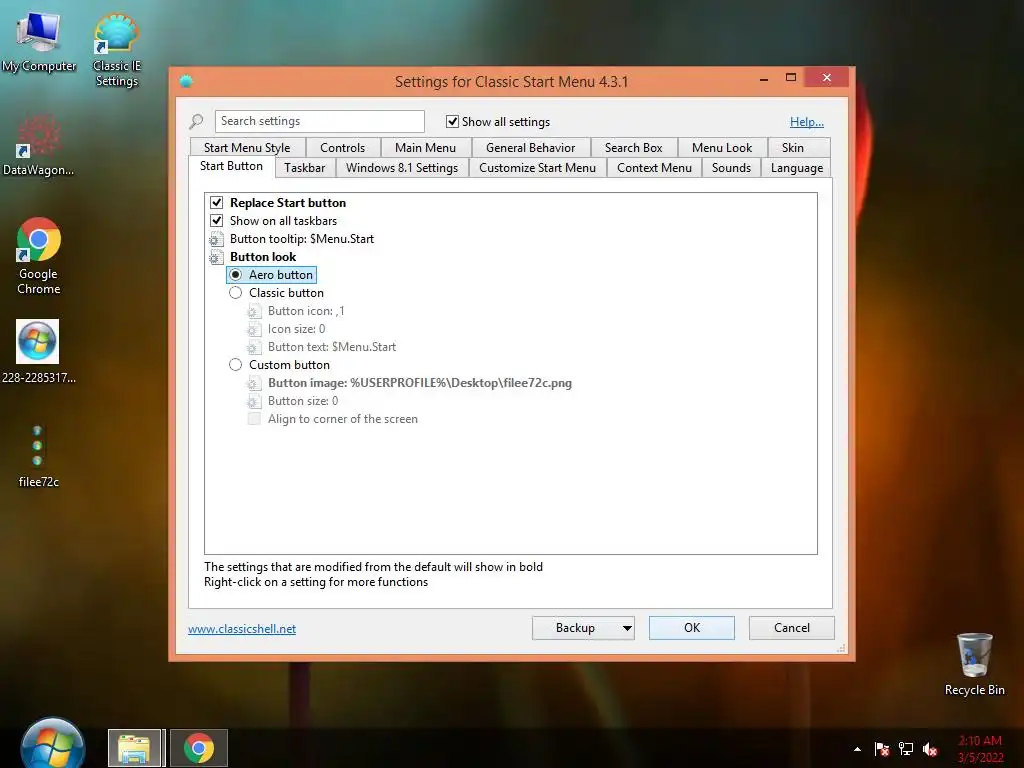1024x768 pixels.
Task: Show hidden tray icons arrow
Action: coord(857,750)
